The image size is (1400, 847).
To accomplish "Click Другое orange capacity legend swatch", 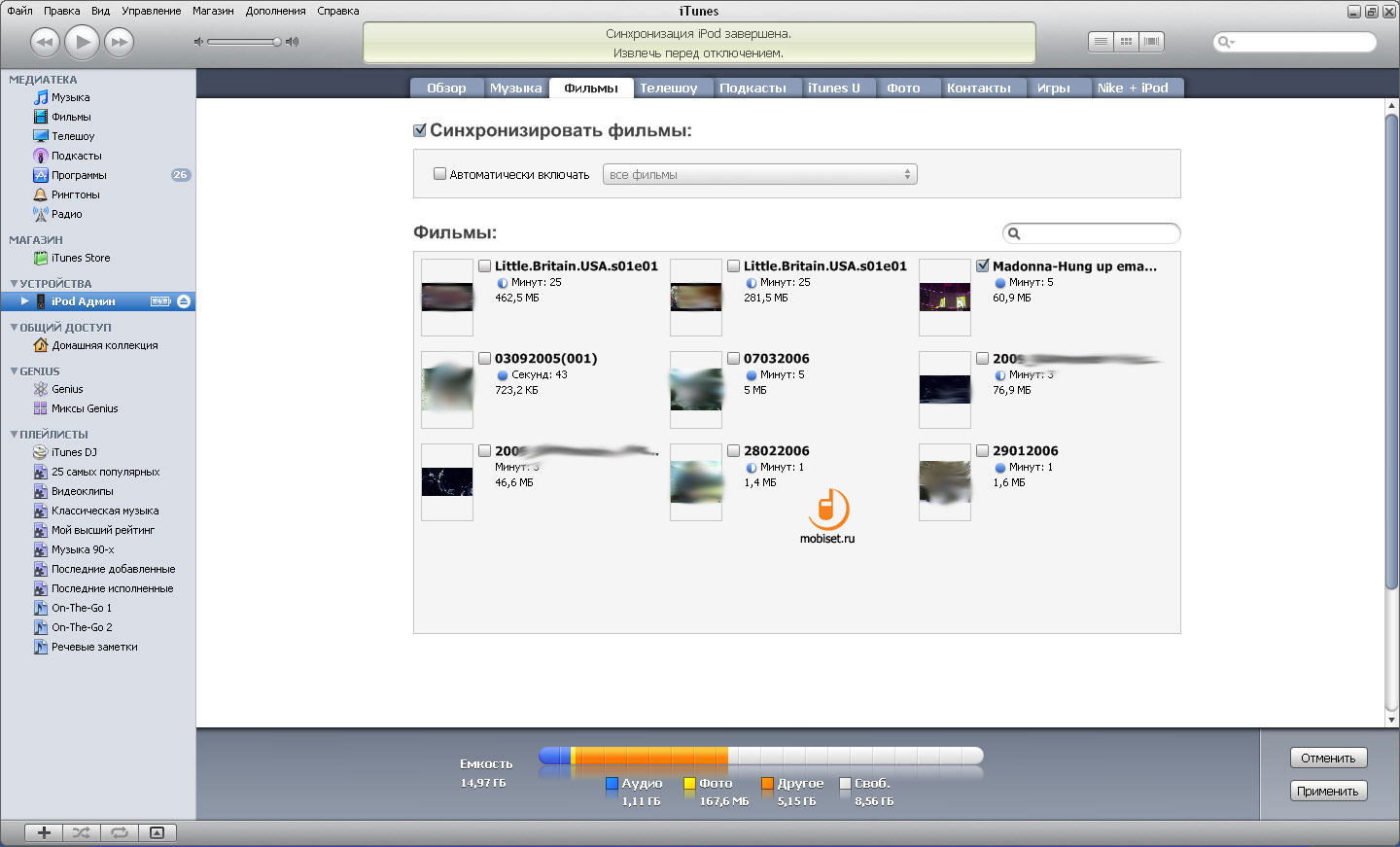I will (x=767, y=783).
